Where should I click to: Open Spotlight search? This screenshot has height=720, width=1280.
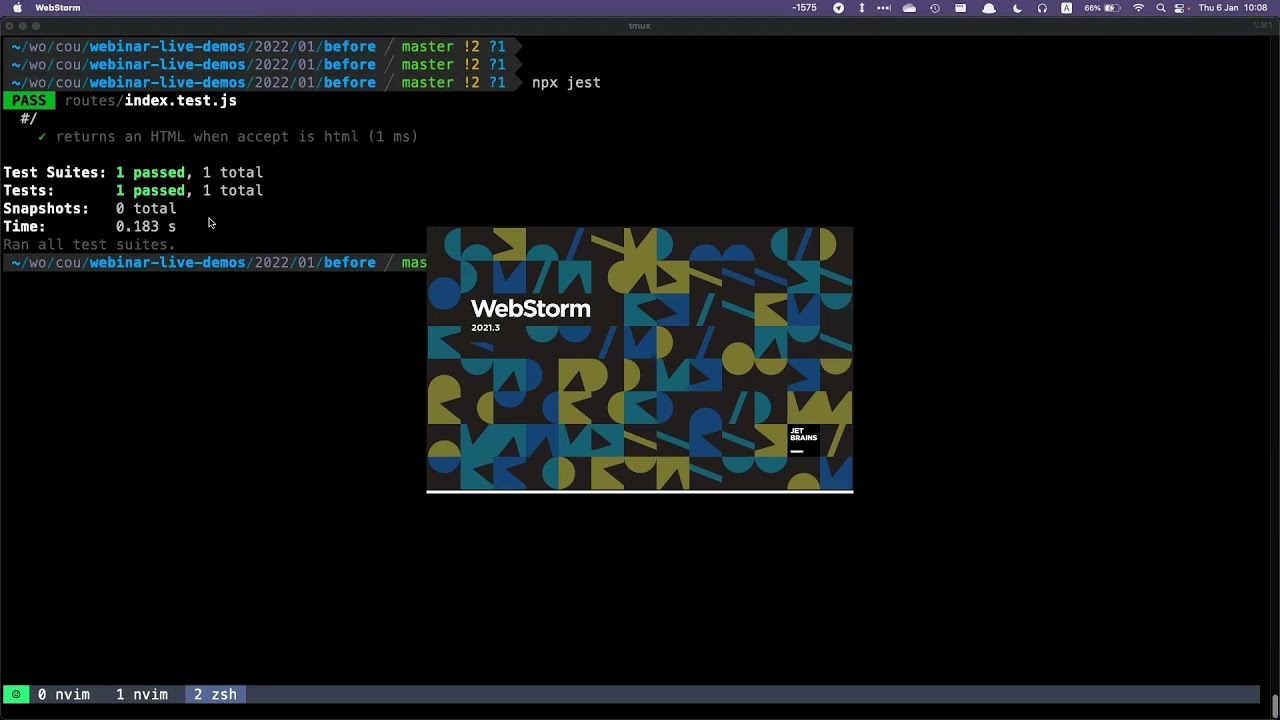pos(1161,8)
